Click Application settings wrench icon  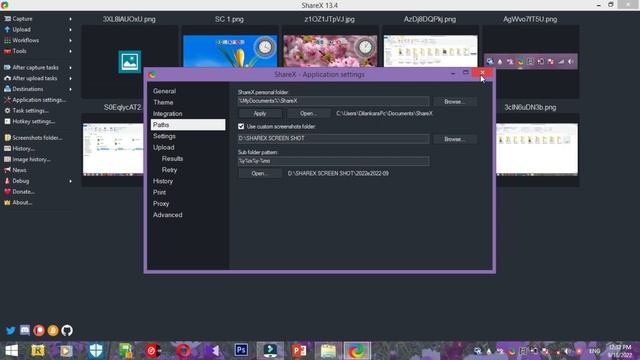(7, 100)
